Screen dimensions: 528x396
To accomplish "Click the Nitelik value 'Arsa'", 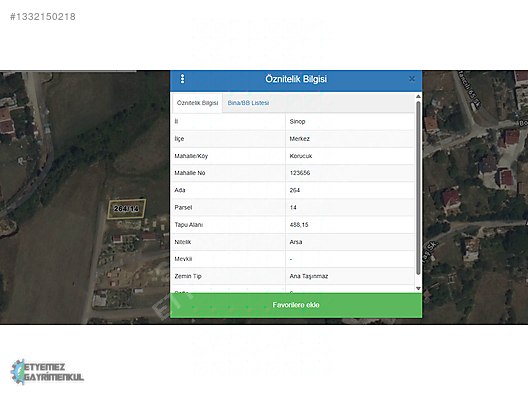I will (296, 242).
